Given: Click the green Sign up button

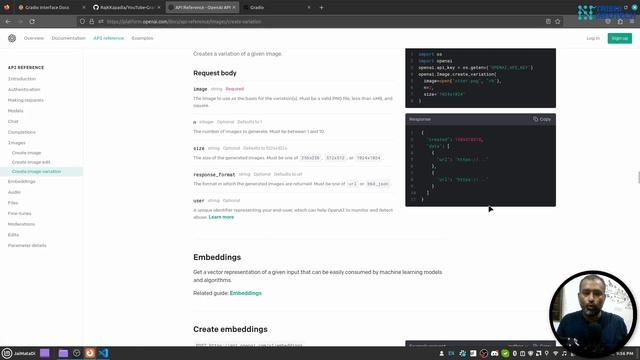Looking at the screenshot, I should point(620,38).
